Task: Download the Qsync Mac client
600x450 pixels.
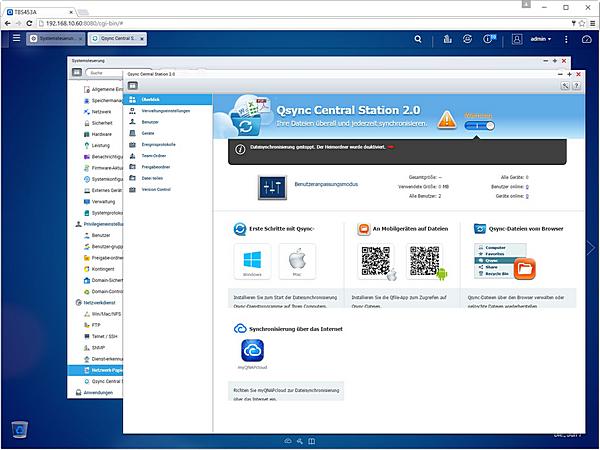Action: 297,261
